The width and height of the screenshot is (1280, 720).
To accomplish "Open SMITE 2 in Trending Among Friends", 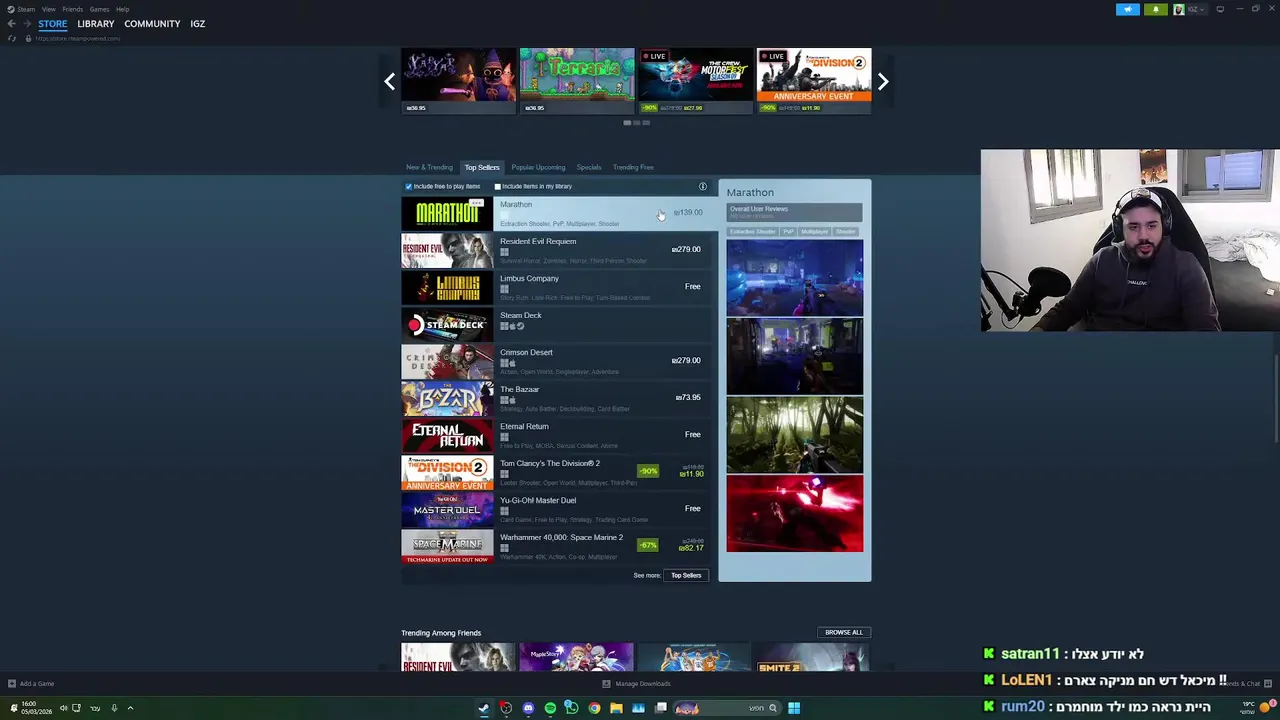I will [814, 658].
